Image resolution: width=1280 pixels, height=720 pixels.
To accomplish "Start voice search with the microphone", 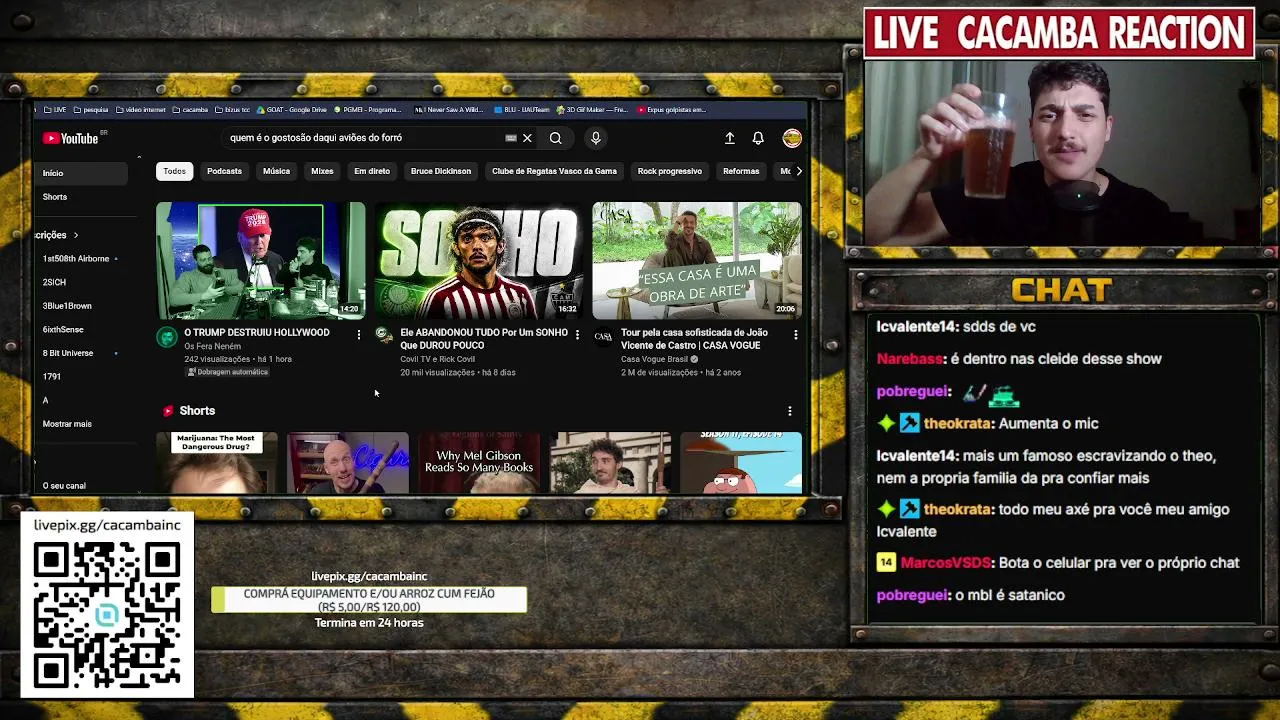I will [x=595, y=138].
